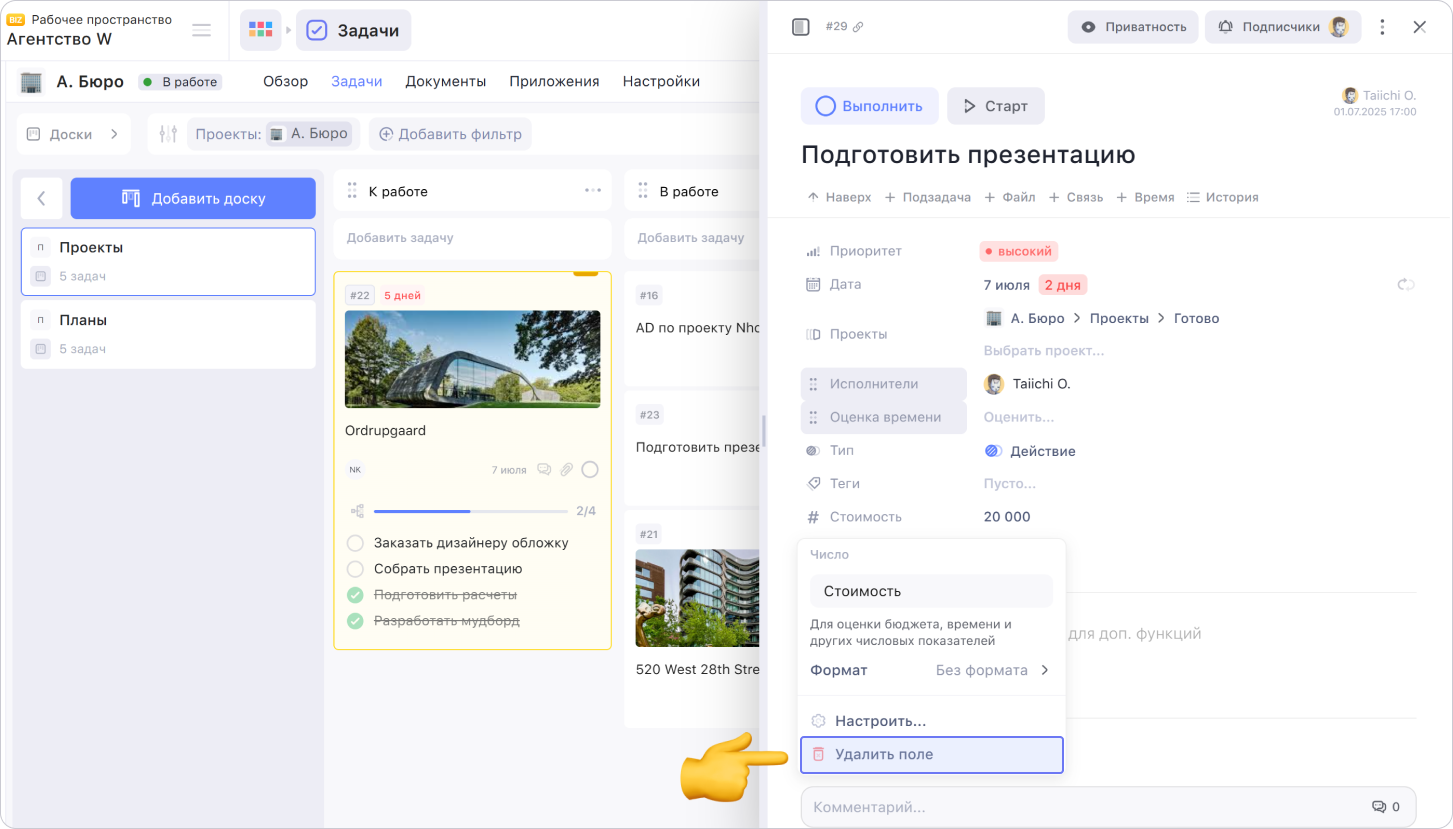Screen dimensions: 1453x829
Task: Change priority from высокий badge
Action: (x=1019, y=251)
